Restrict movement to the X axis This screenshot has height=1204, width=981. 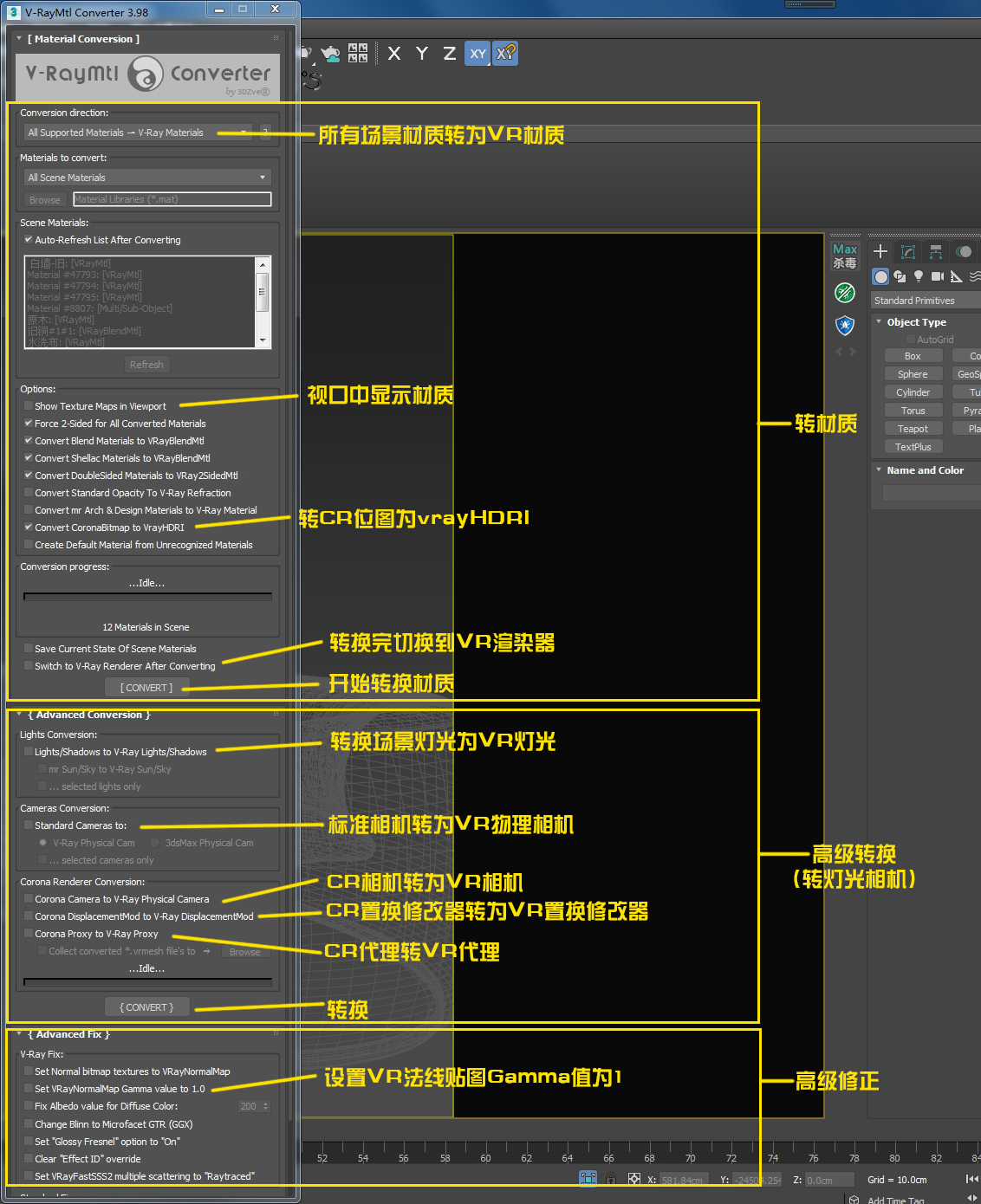(394, 54)
